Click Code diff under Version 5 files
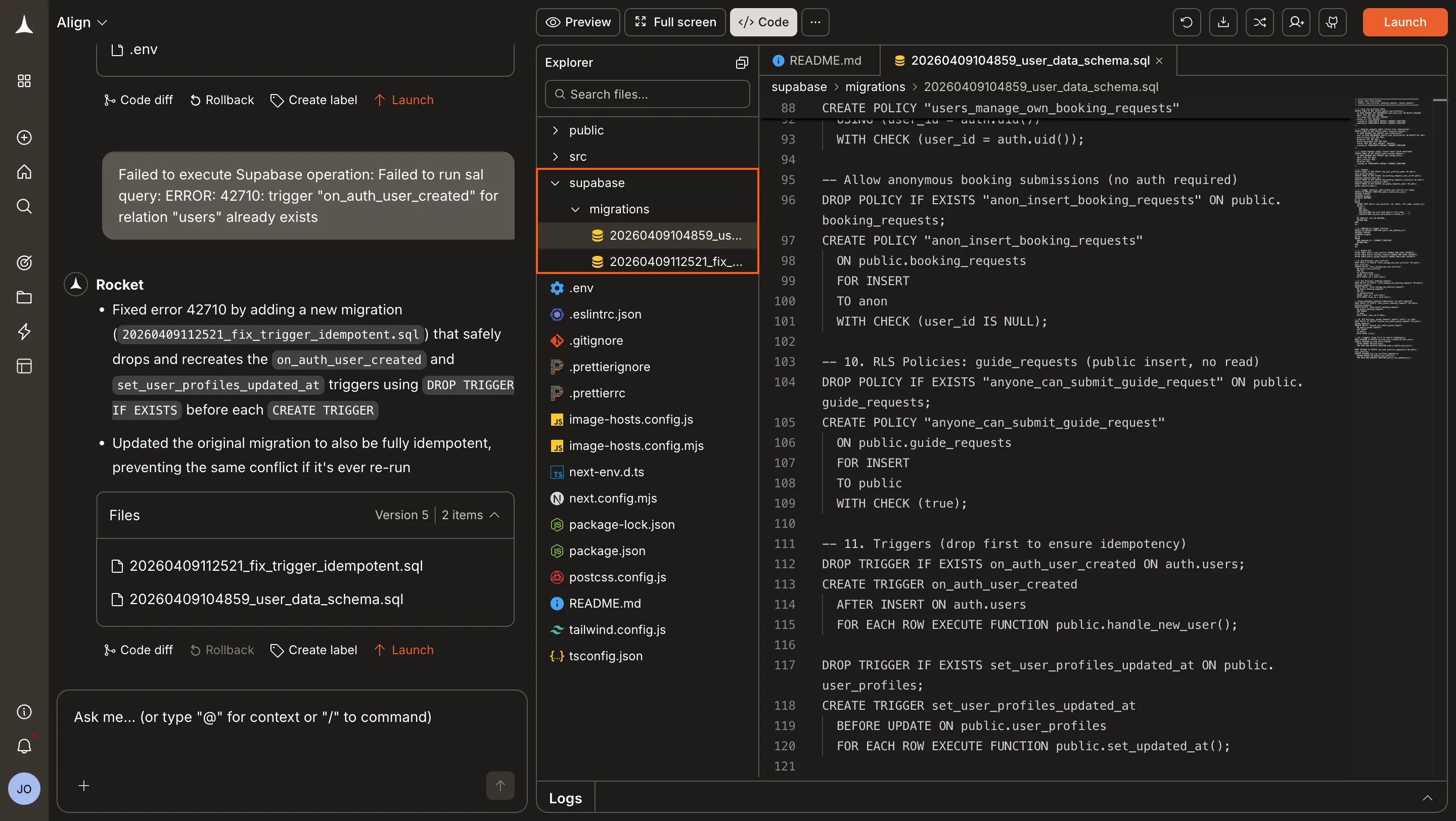The width and height of the screenshot is (1456, 821). click(x=139, y=650)
